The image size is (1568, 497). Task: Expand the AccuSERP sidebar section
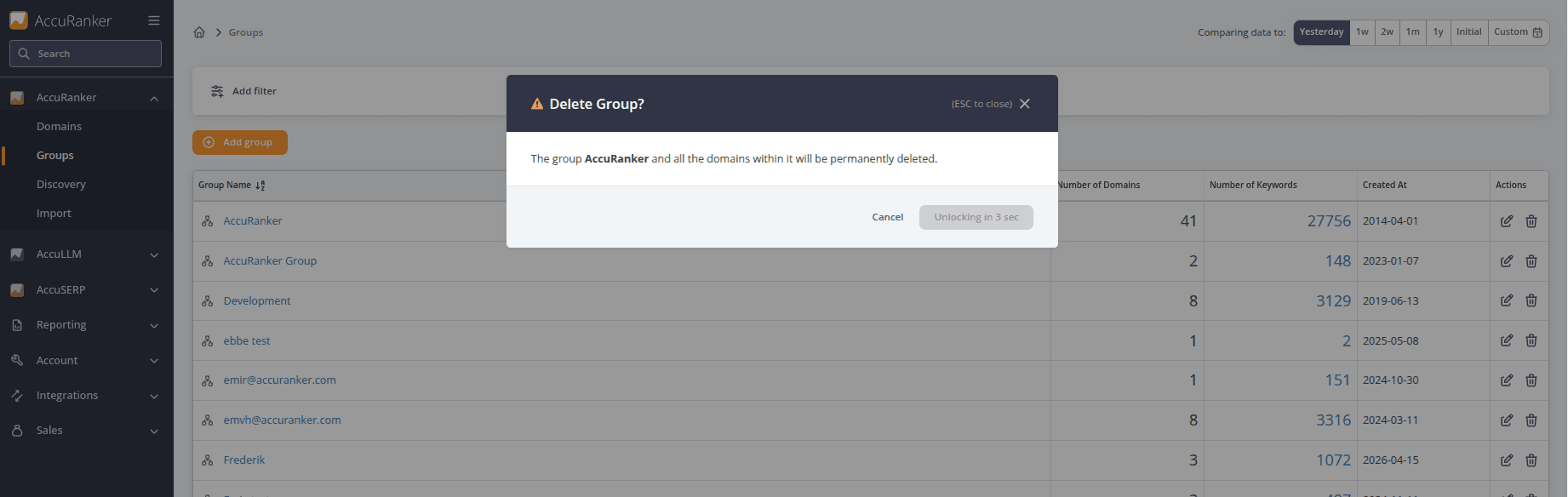[154, 290]
